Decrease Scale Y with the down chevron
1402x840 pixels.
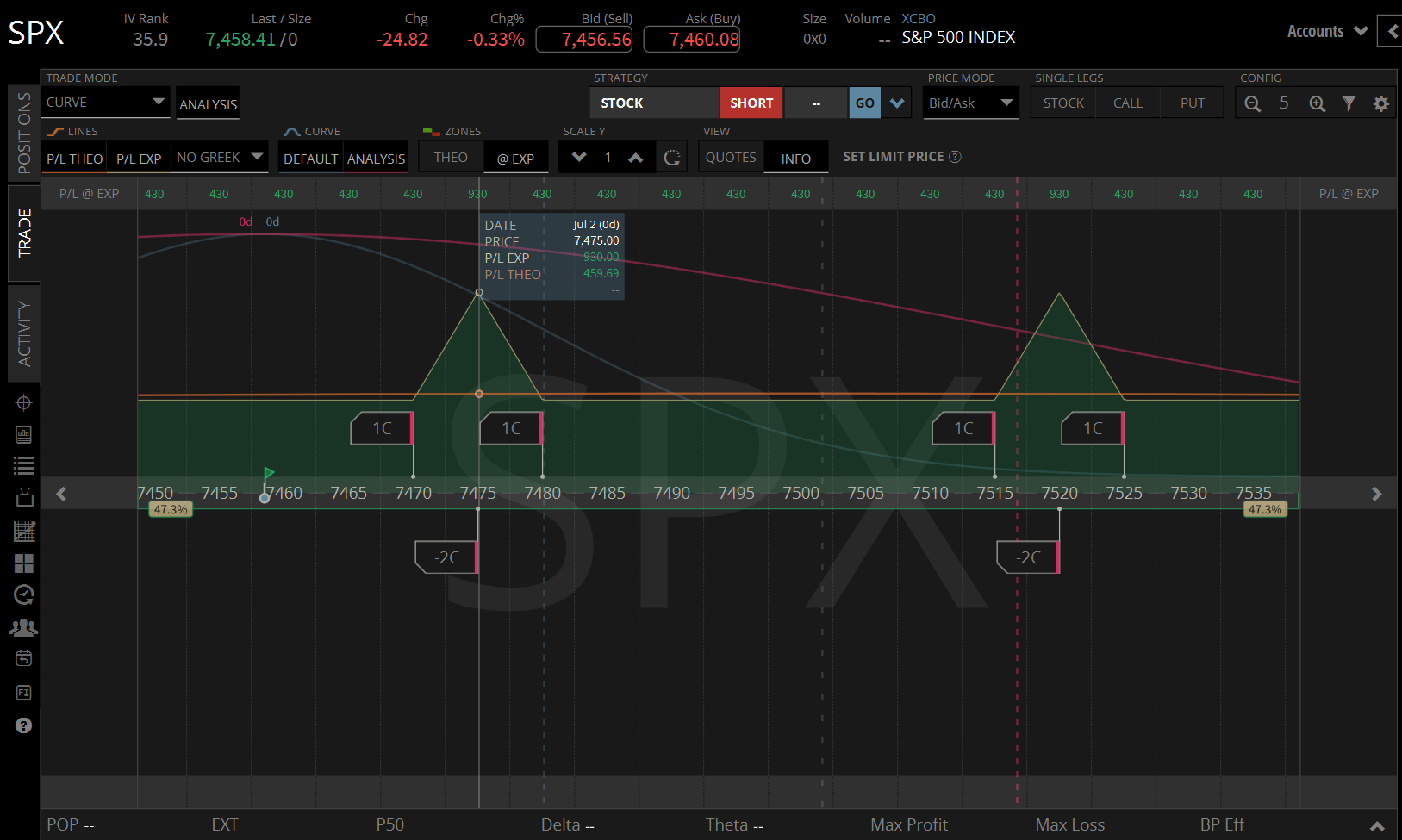pos(579,157)
